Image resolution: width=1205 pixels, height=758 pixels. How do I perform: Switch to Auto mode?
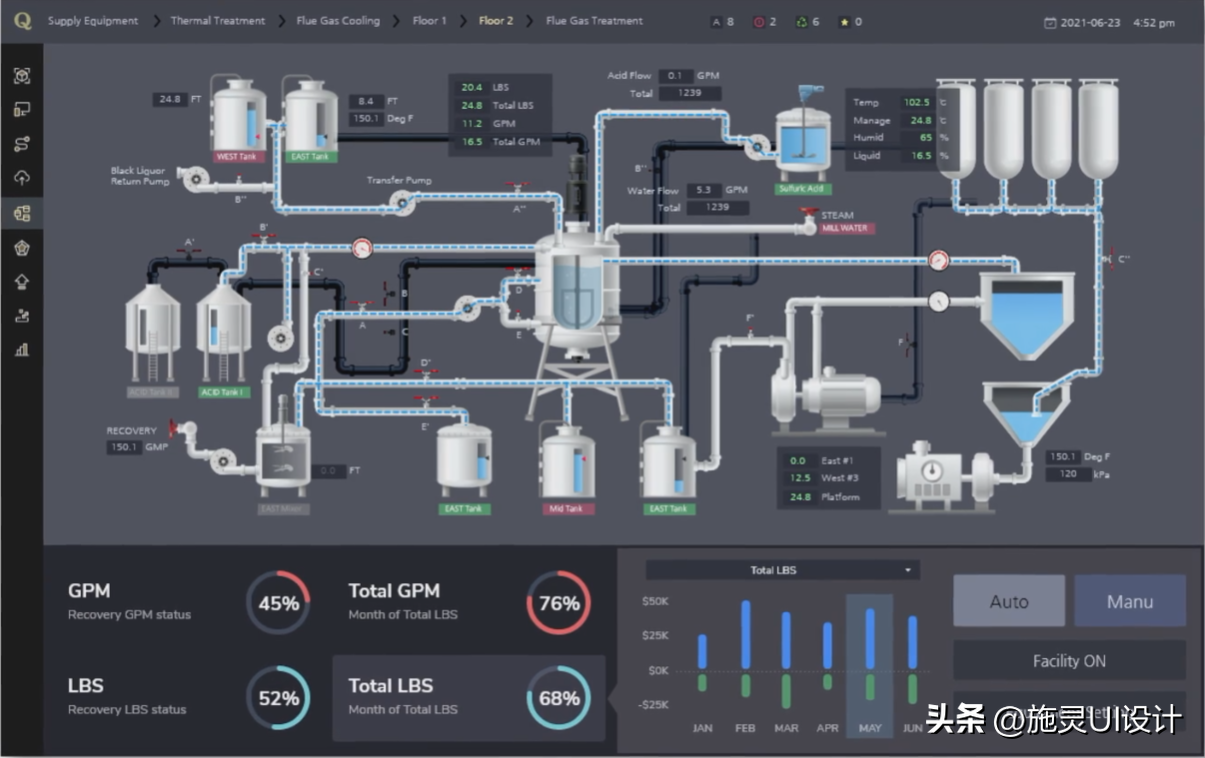1008,601
